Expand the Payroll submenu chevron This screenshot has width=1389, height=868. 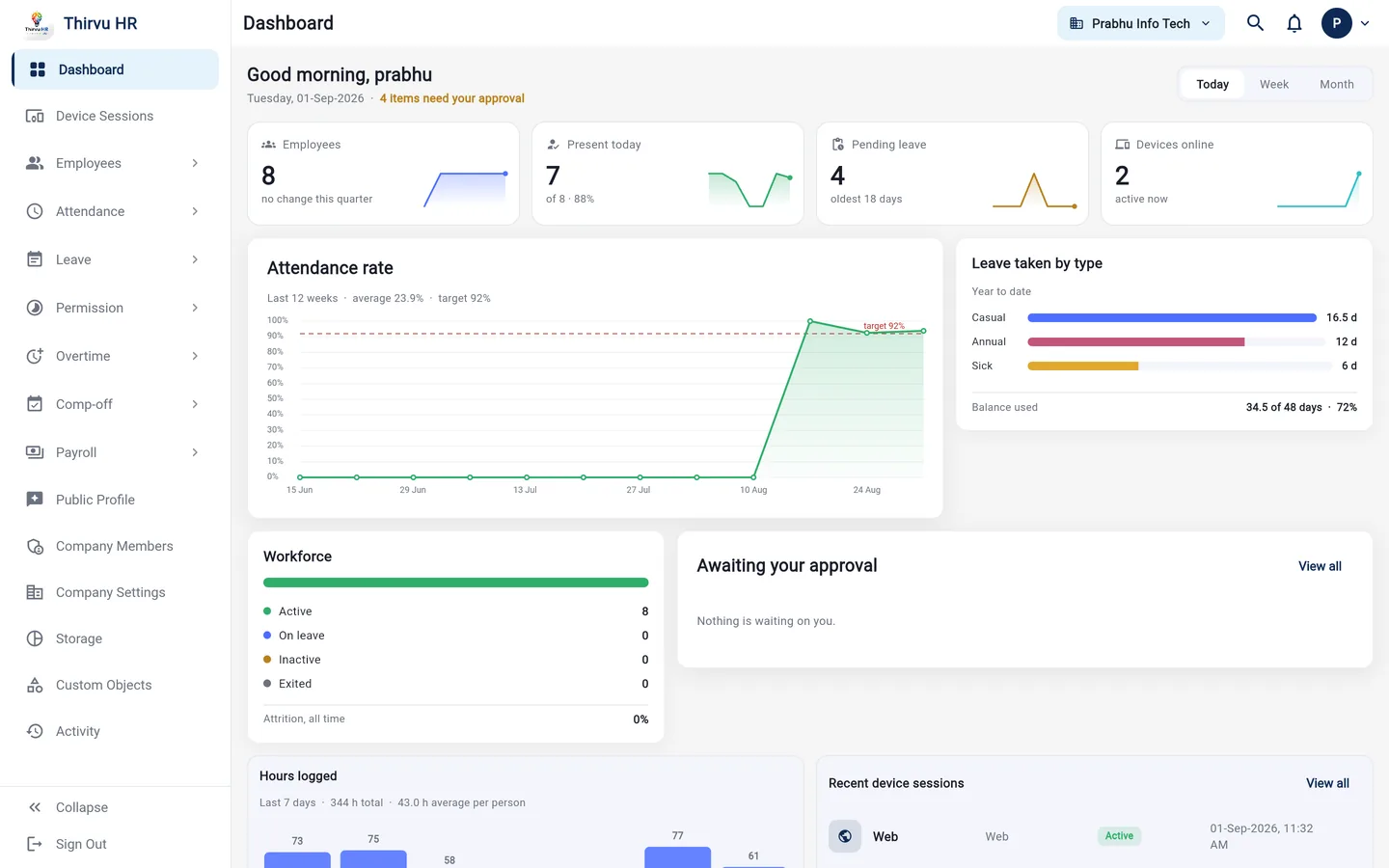pos(195,452)
